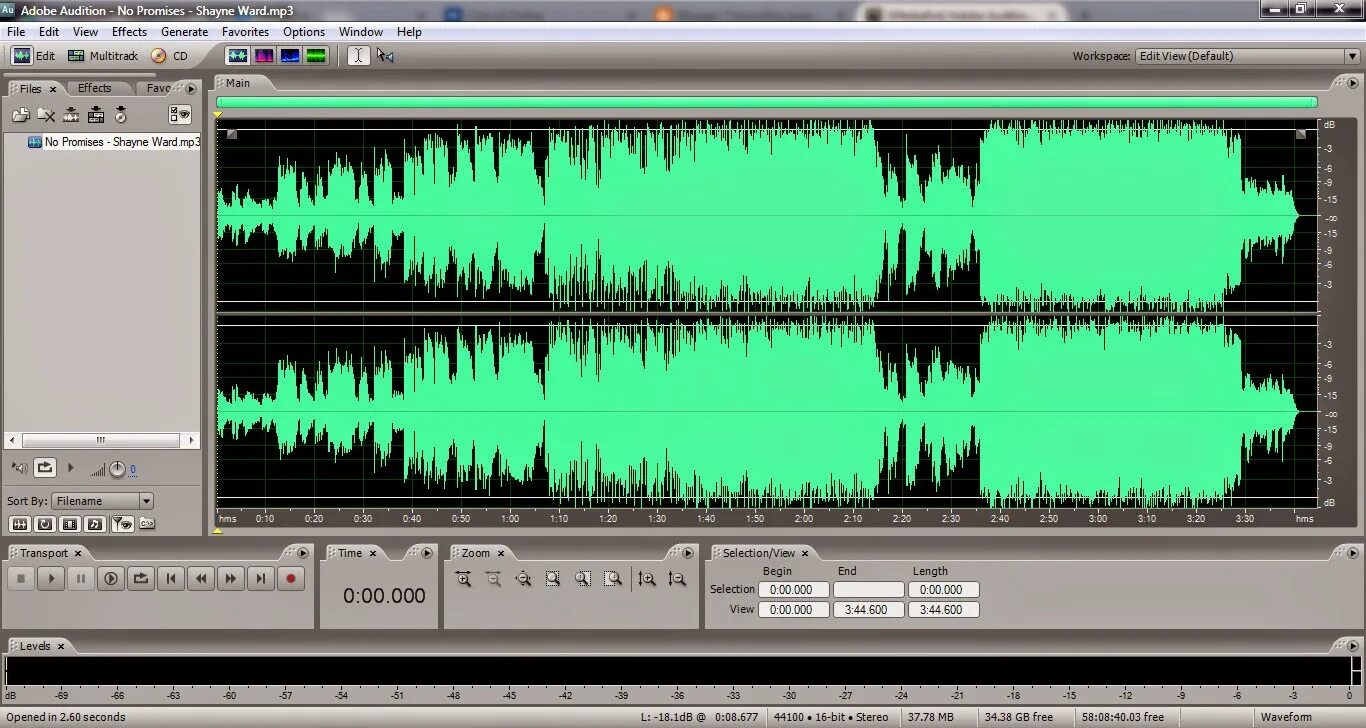Open Multitrack view

click(102, 56)
